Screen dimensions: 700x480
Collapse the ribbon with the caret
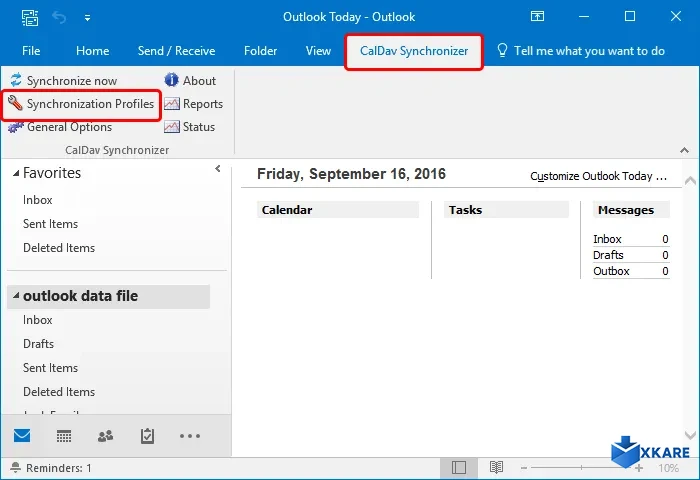pyautogui.click(x=684, y=150)
